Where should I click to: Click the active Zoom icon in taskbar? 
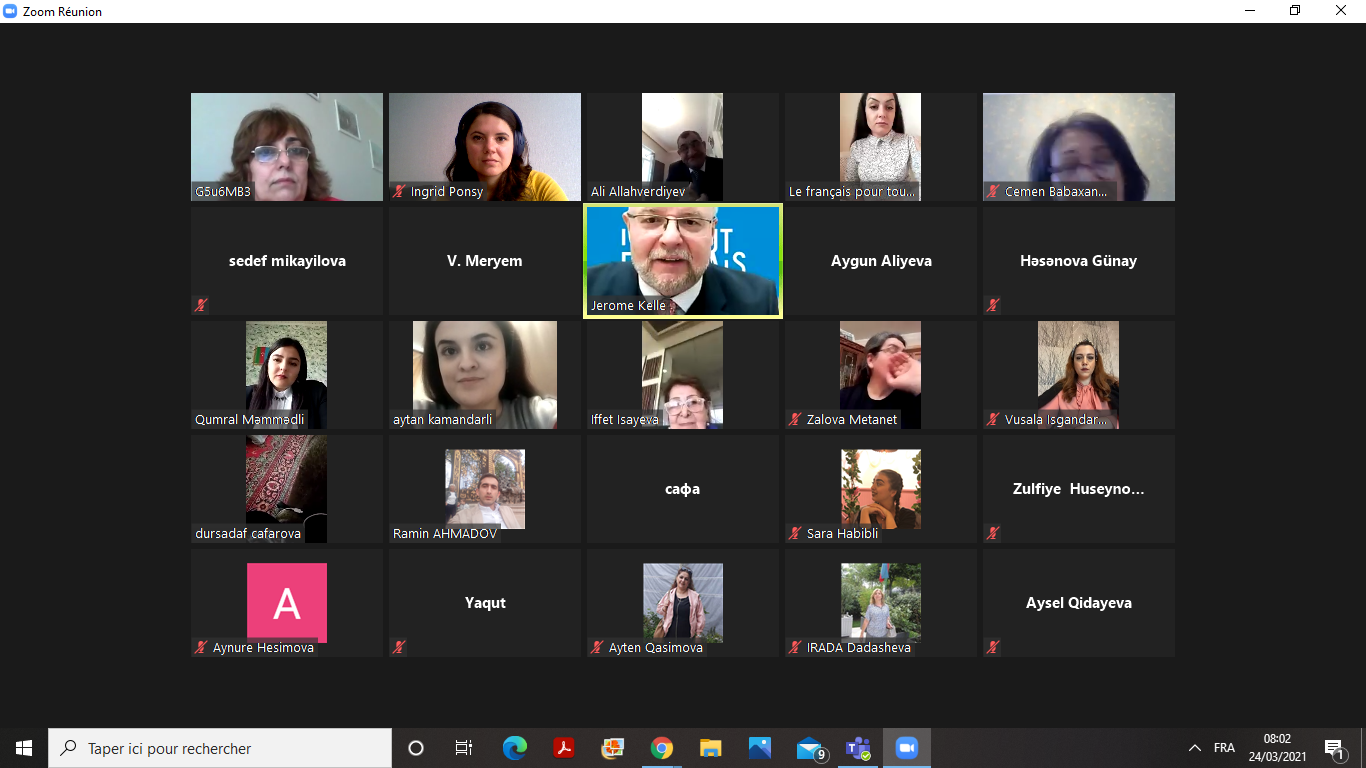point(907,748)
